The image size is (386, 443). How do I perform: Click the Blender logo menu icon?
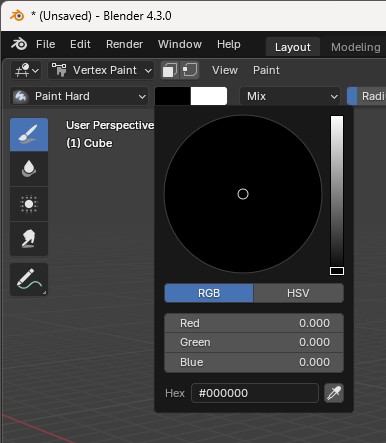[19, 44]
